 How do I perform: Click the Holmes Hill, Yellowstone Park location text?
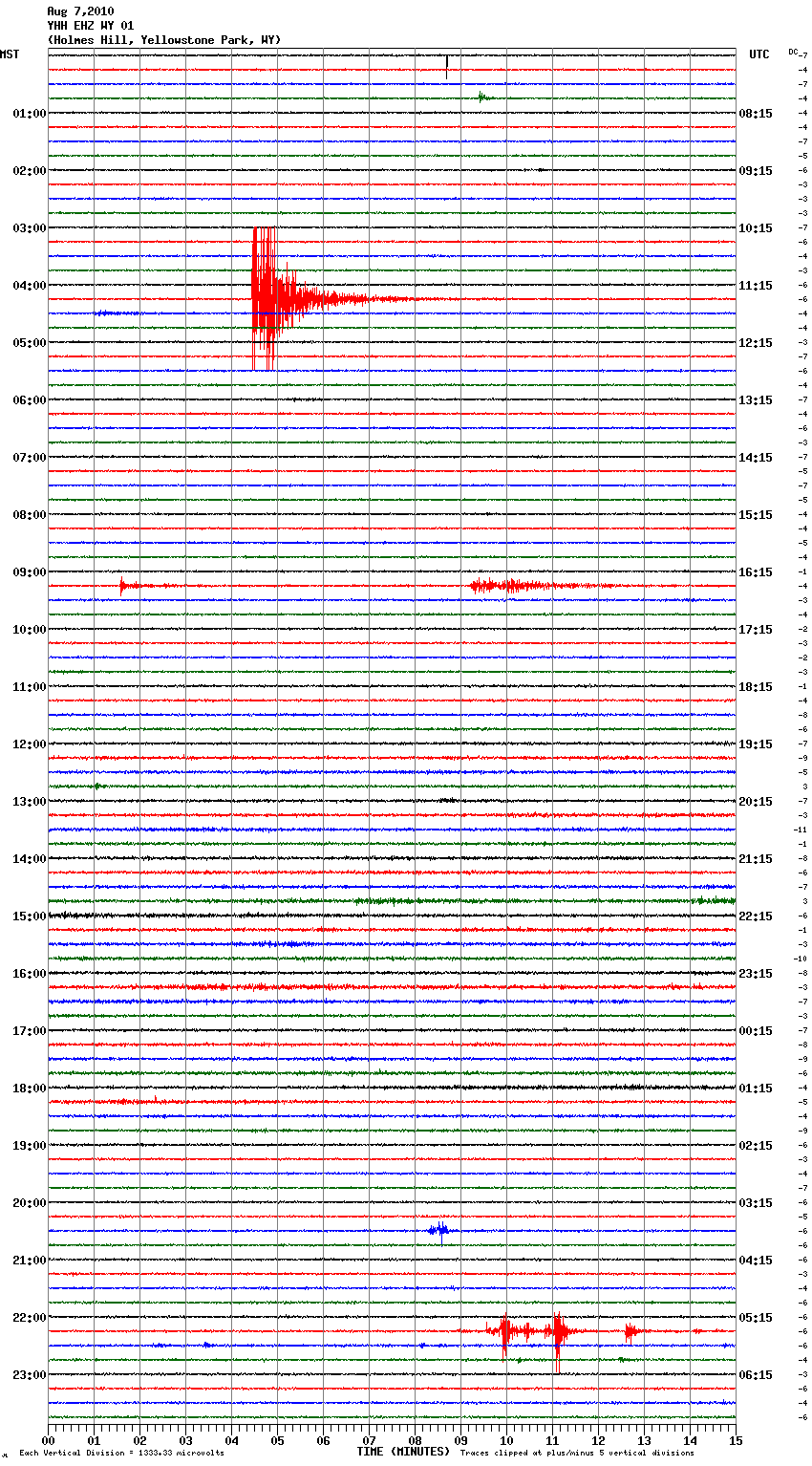pos(164,40)
